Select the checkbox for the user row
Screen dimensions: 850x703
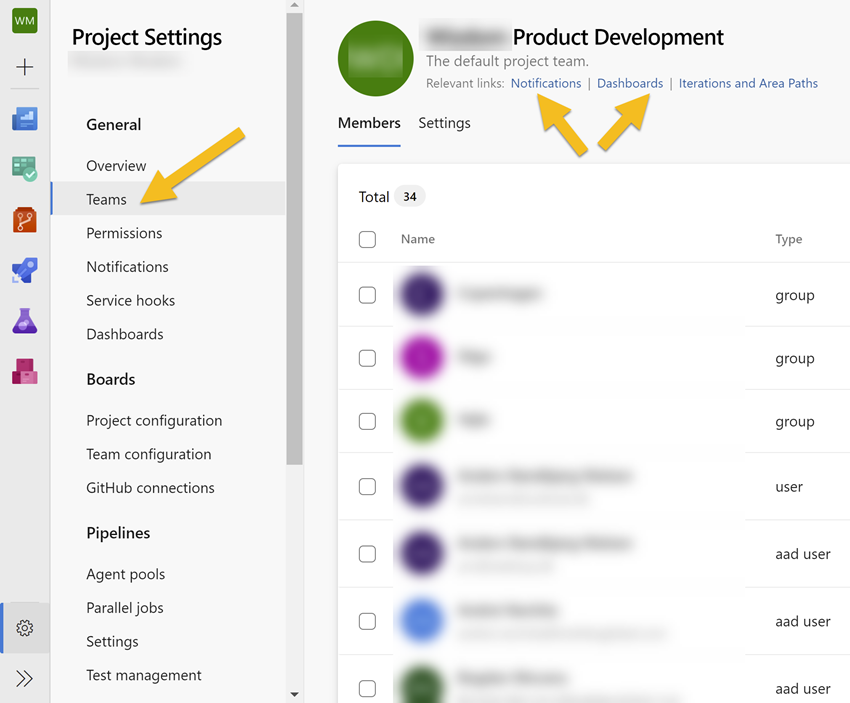(367, 487)
